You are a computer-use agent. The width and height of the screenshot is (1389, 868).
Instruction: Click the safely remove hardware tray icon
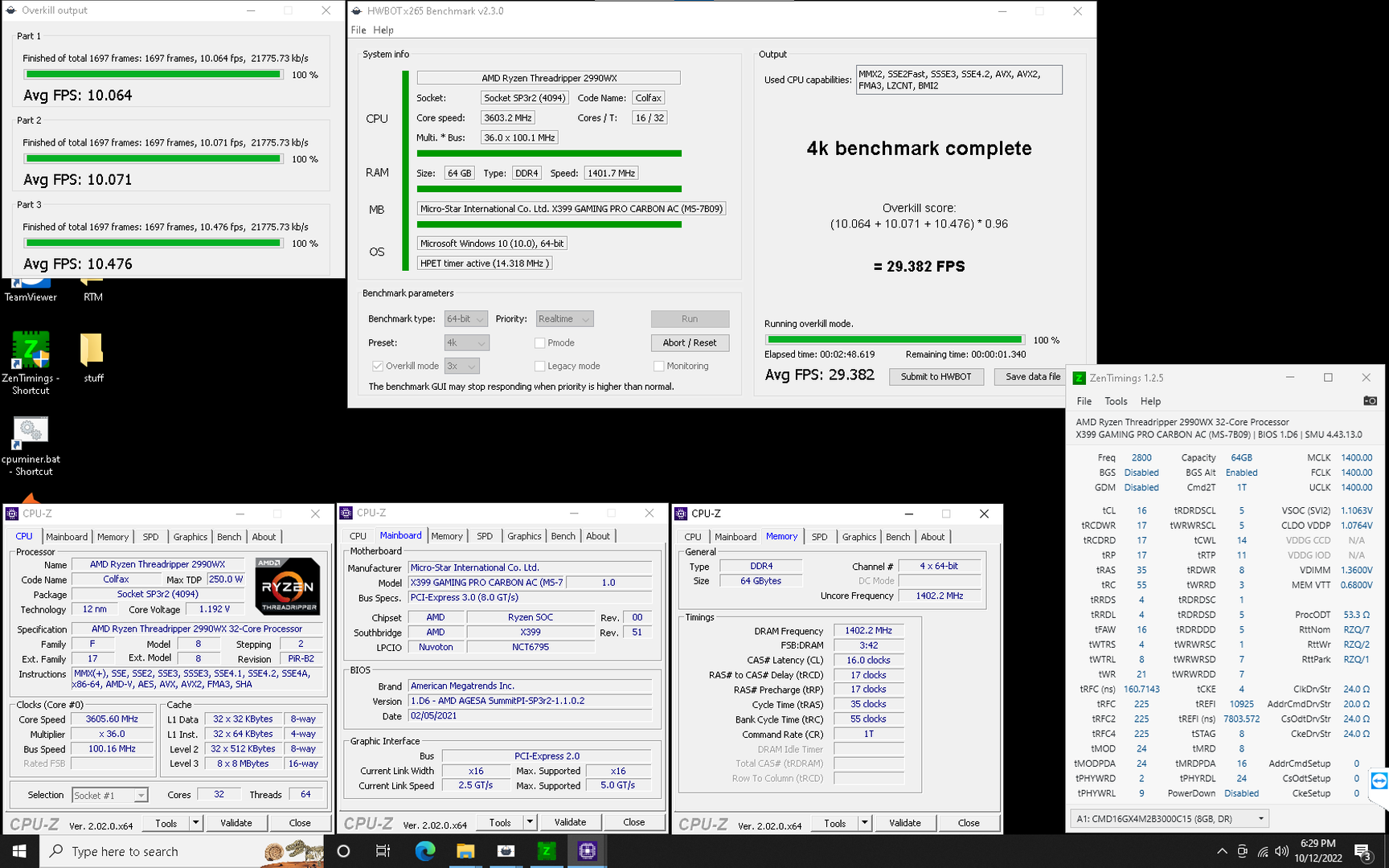(1242, 851)
